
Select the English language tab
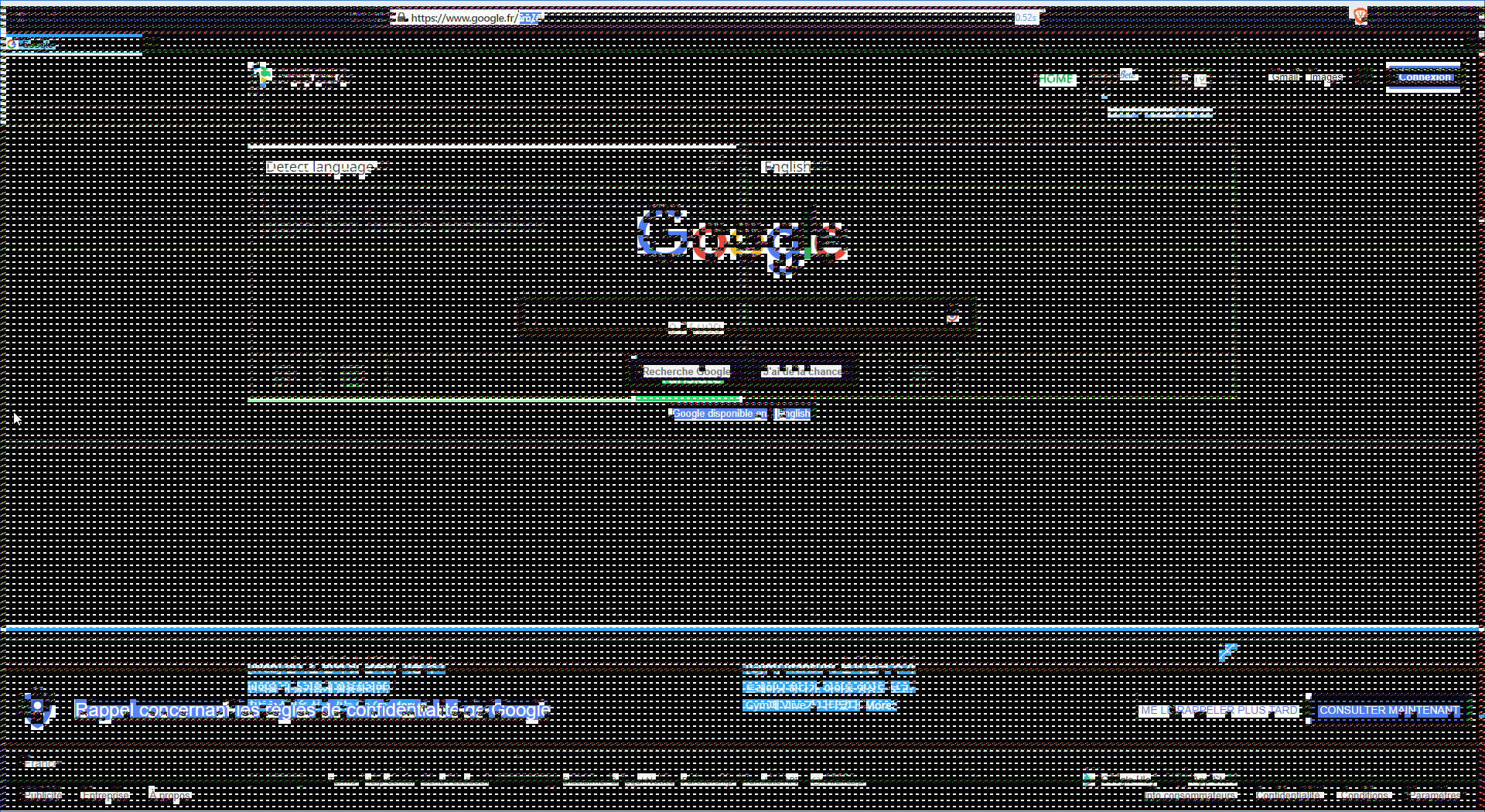[787, 167]
